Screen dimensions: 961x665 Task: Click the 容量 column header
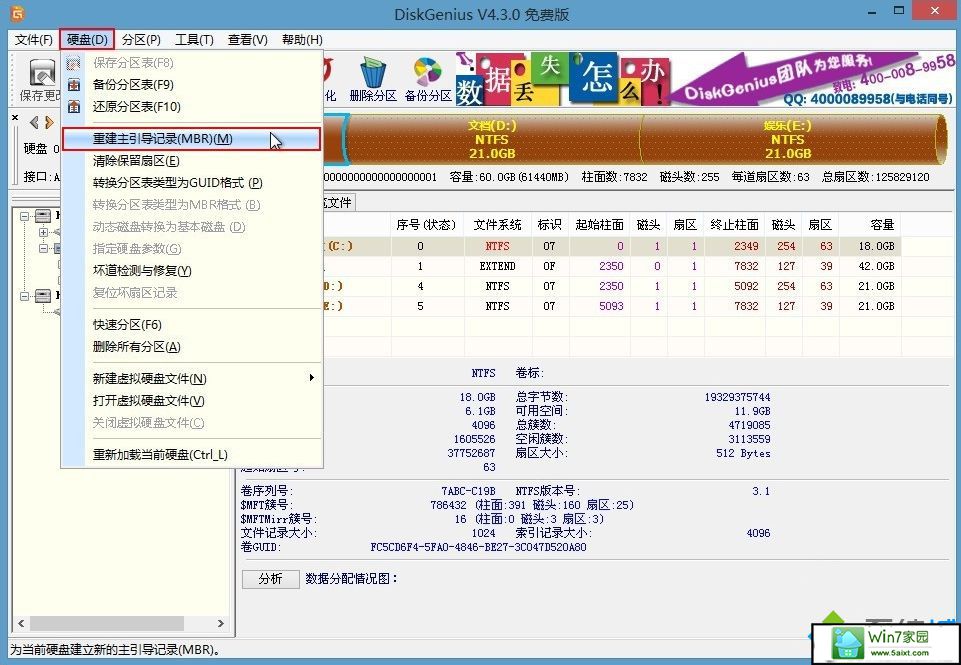(870, 225)
